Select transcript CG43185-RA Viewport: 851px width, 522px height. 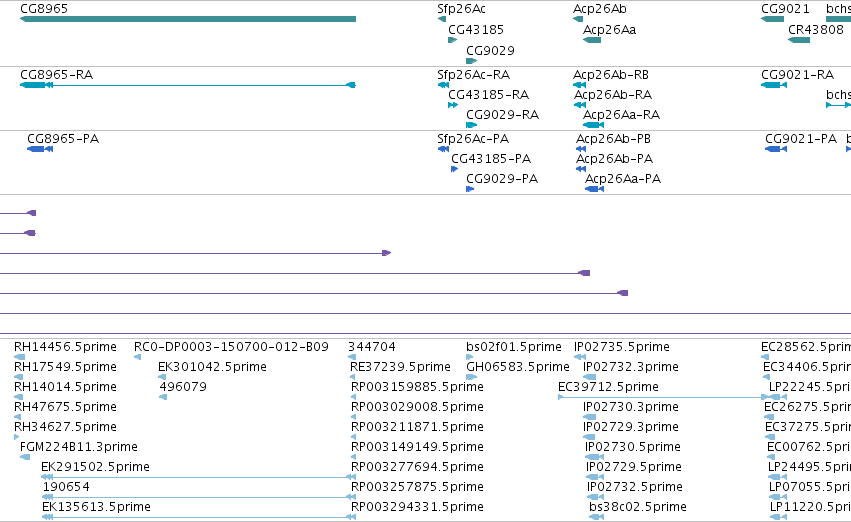click(x=453, y=105)
